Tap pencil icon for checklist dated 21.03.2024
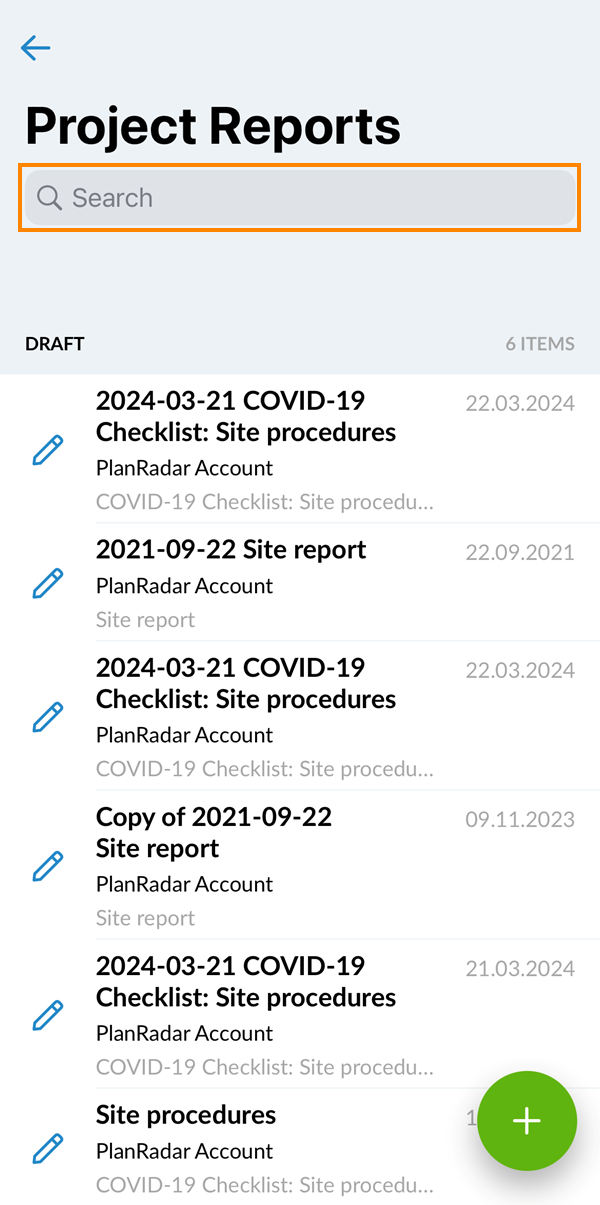This screenshot has width=600, height=1205. [x=48, y=1015]
